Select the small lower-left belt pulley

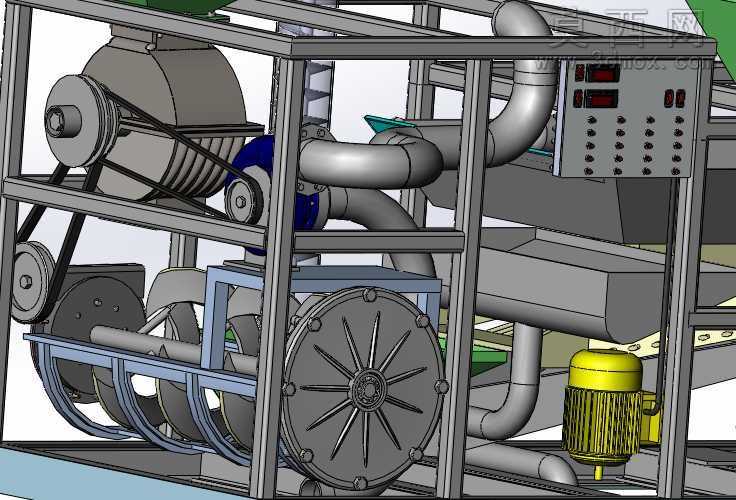pos(31,282)
